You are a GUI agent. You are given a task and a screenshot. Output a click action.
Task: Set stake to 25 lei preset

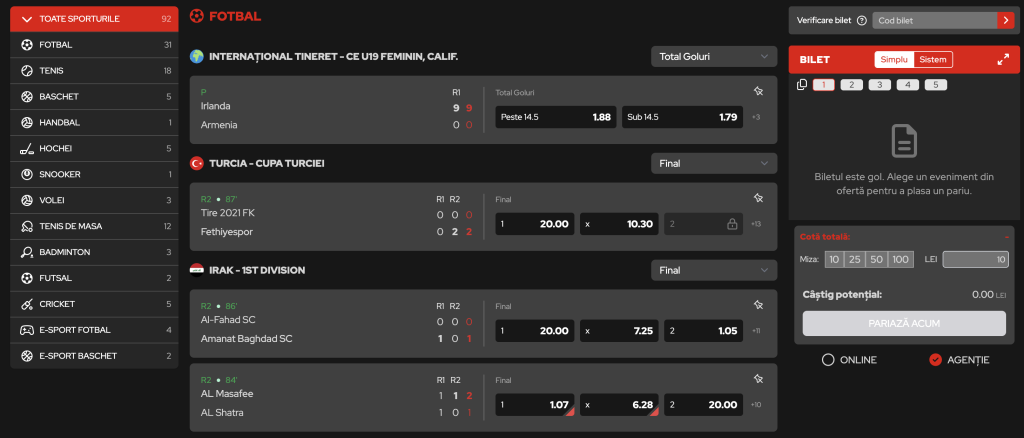(x=855, y=260)
